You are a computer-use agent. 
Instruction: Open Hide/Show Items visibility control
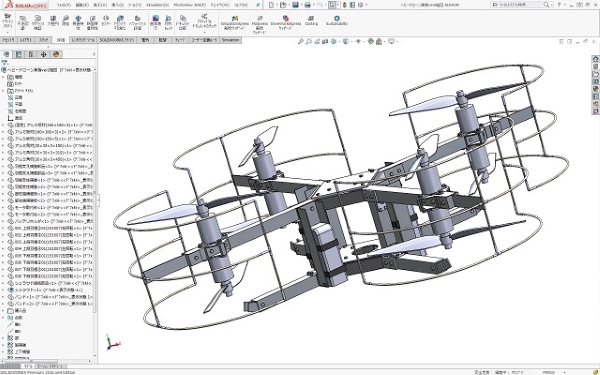pyautogui.click(x=359, y=41)
